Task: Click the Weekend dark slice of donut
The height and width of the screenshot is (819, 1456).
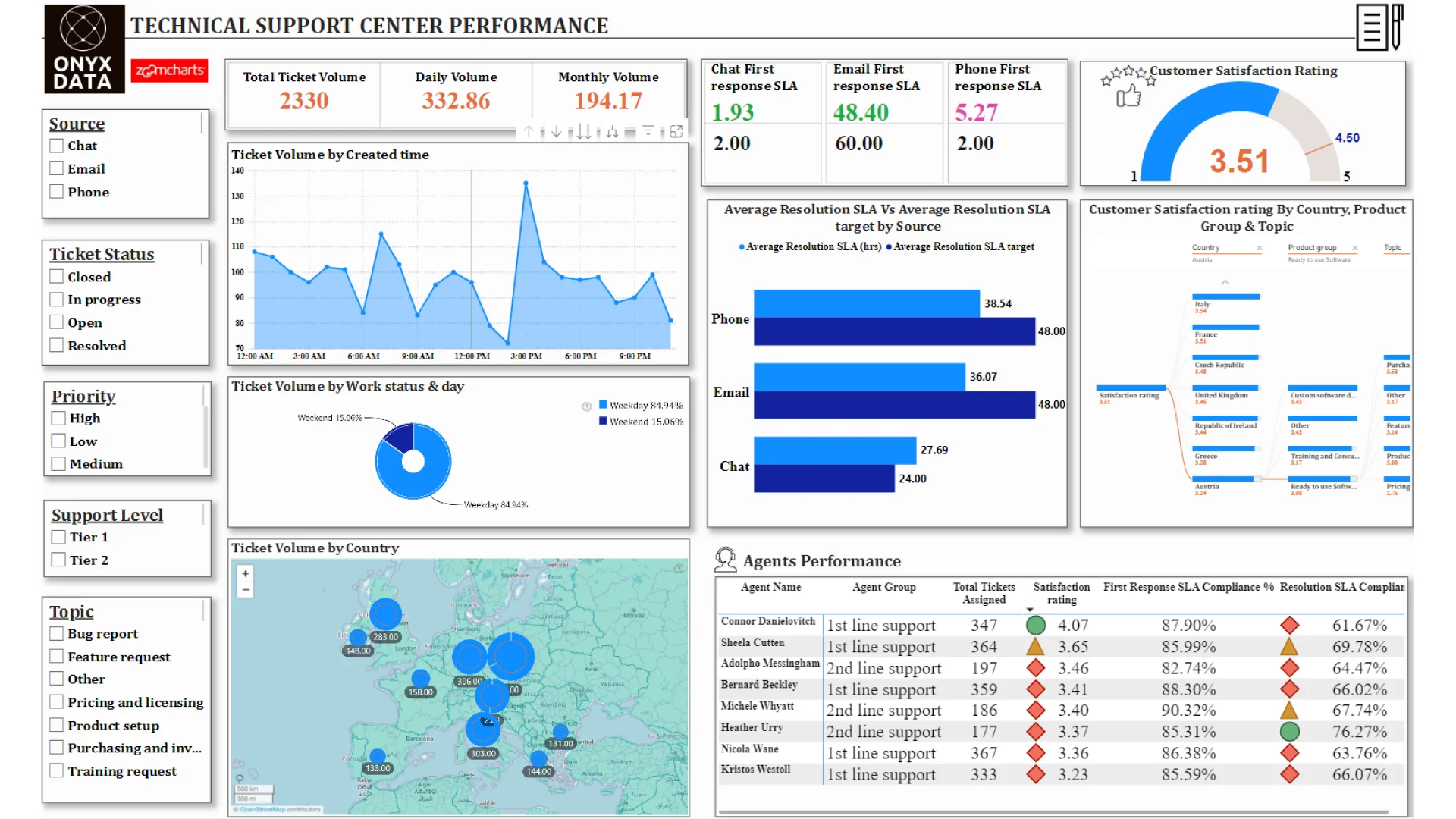Action: pos(400,438)
